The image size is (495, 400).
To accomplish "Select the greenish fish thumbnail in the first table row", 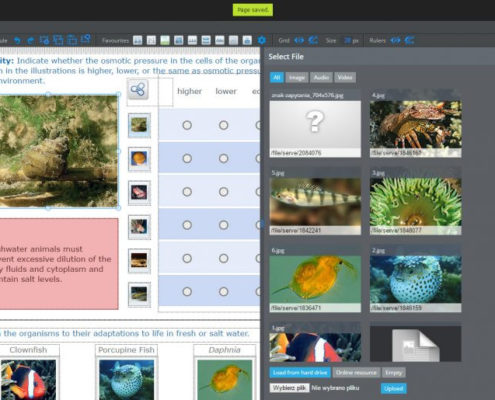I will pyautogui.click(x=139, y=125).
